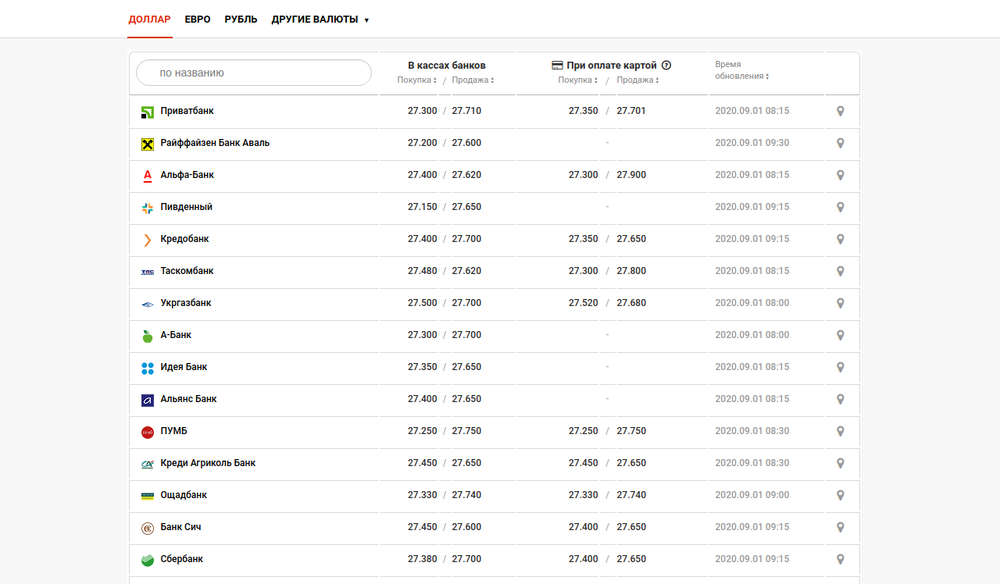Viewport: 1000px width, 584px height.
Task: Click the blue dots Идея Банк logo
Action: [x=147, y=368]
